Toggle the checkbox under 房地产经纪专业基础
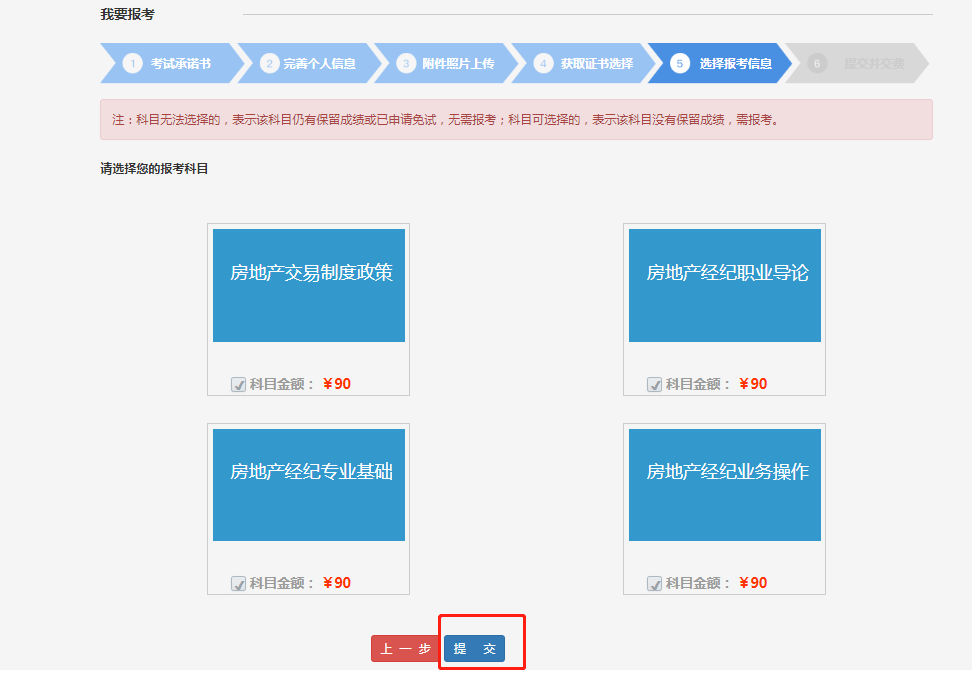 coord(239,583)
